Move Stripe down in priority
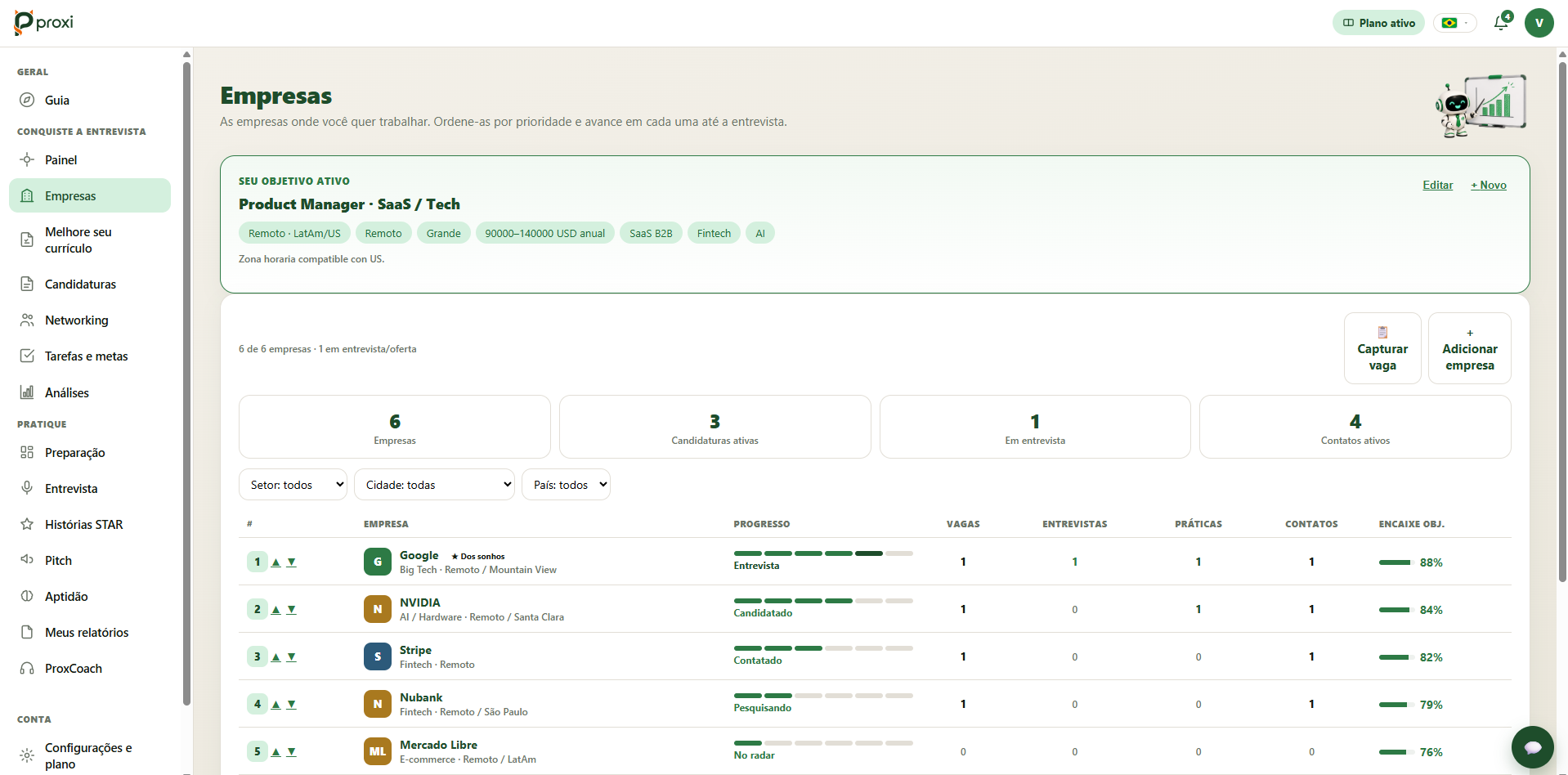1568x775 pixels. tap(292, 656)
